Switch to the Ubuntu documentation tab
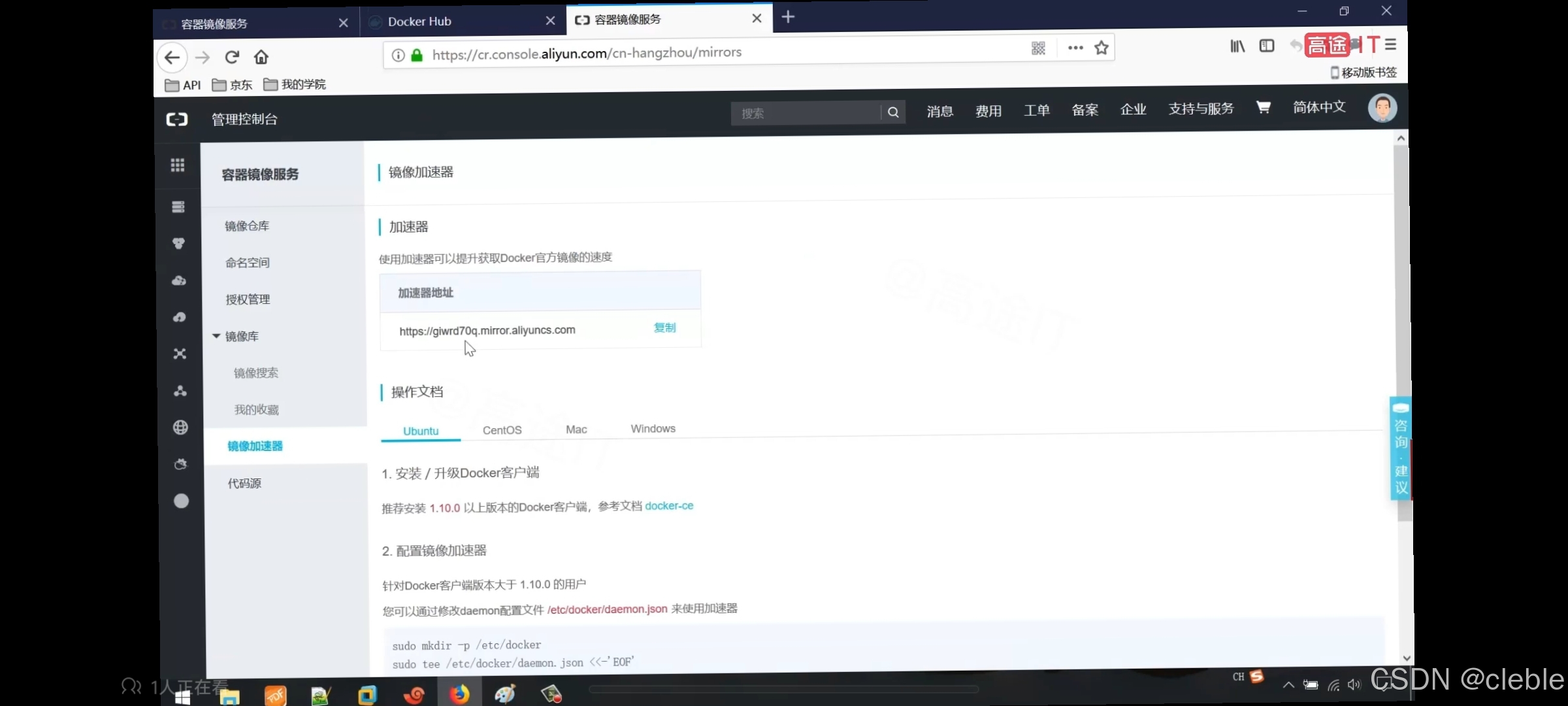Image resolution: width=1568 pixels, height=706 pixels. pyautogui.click(x=421, y=431)
